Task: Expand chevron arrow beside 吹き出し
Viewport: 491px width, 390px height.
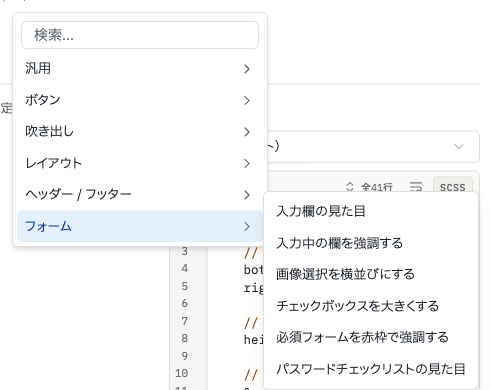Action: coord(247,132)
